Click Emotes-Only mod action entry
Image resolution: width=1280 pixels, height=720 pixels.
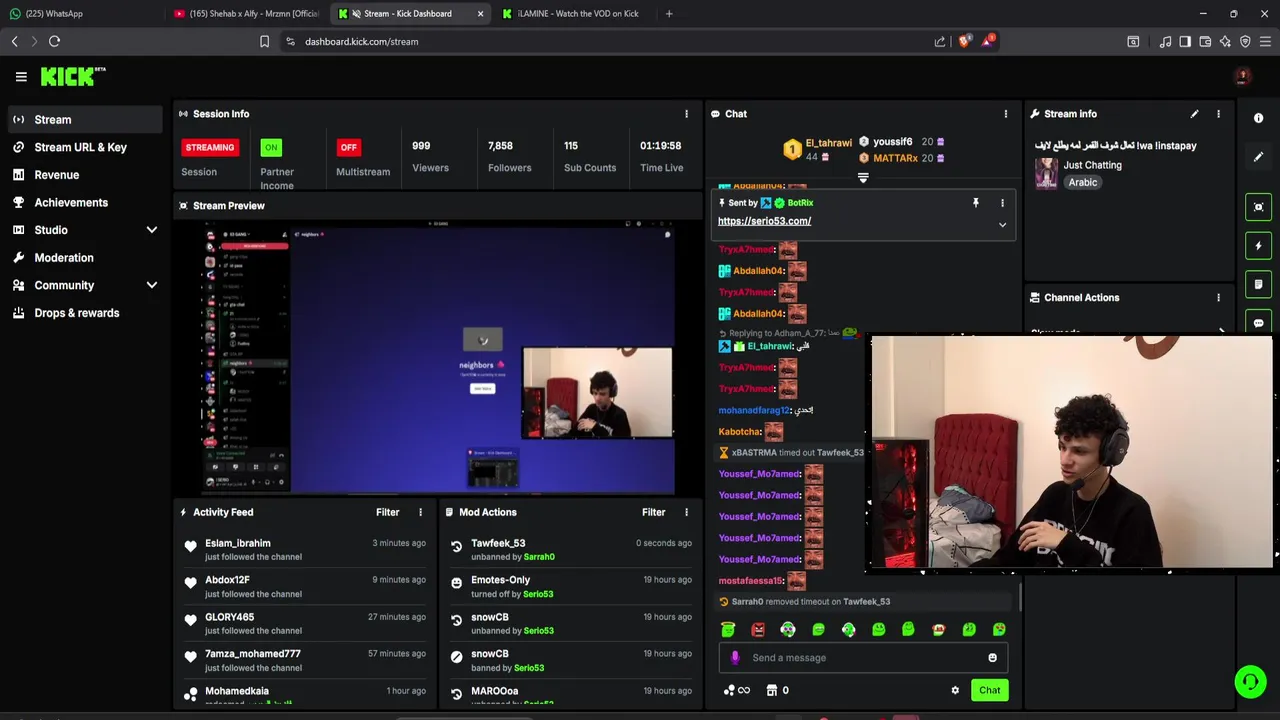[571, 587]
